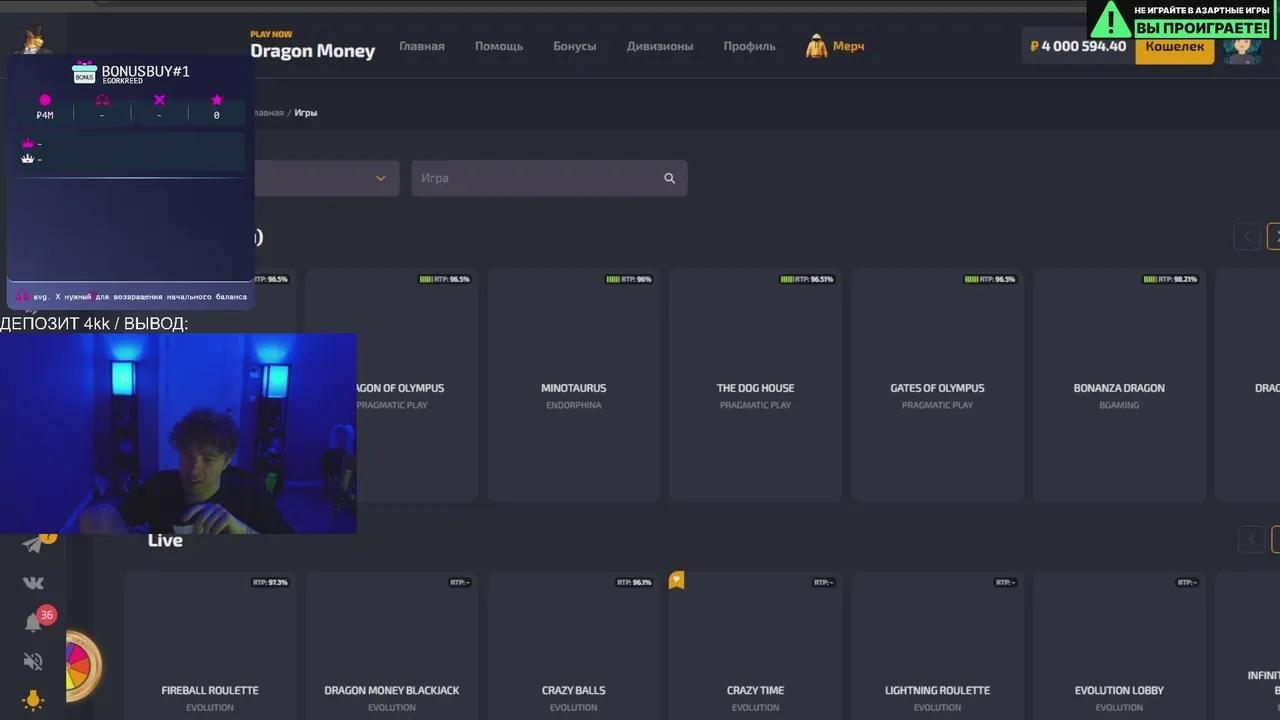The height and width of the screenshot is (720, 1280).
Task: Open Lightning Roulette live game
Action: [938, 645]
